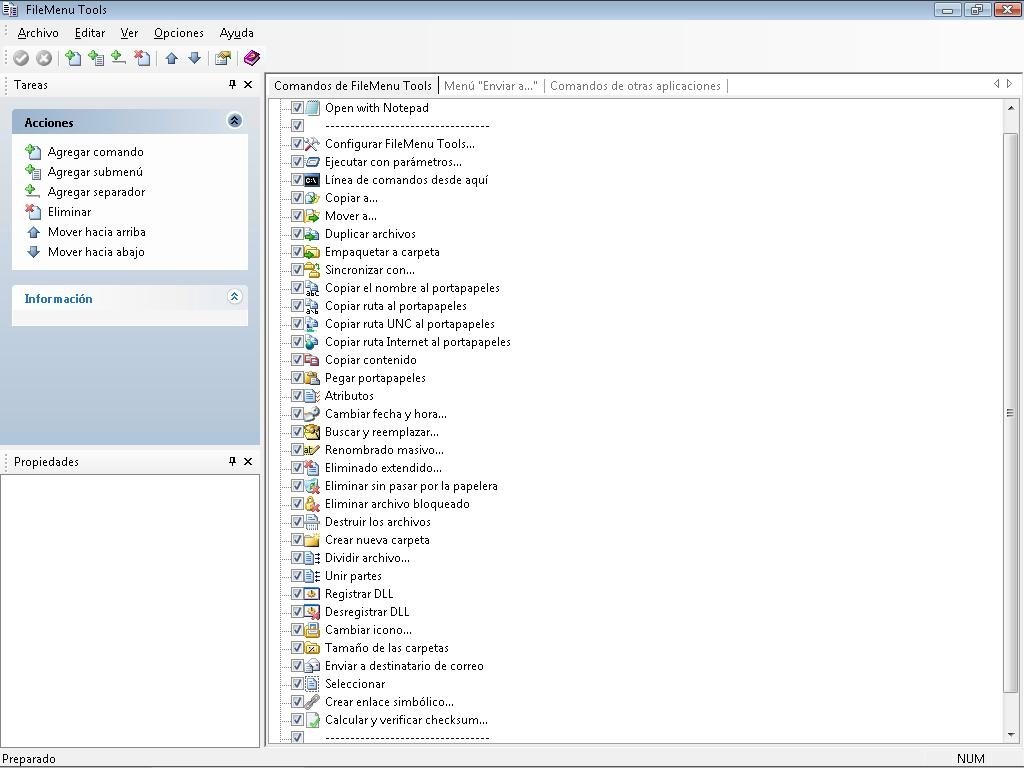
Task: Disable the Dividir archivo checkbox
Action: click(297, 558)
